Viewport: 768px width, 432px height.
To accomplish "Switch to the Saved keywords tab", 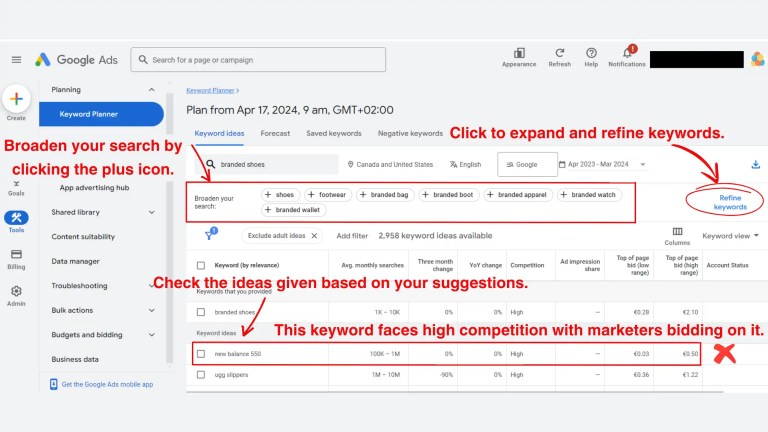I will [334, 133].
